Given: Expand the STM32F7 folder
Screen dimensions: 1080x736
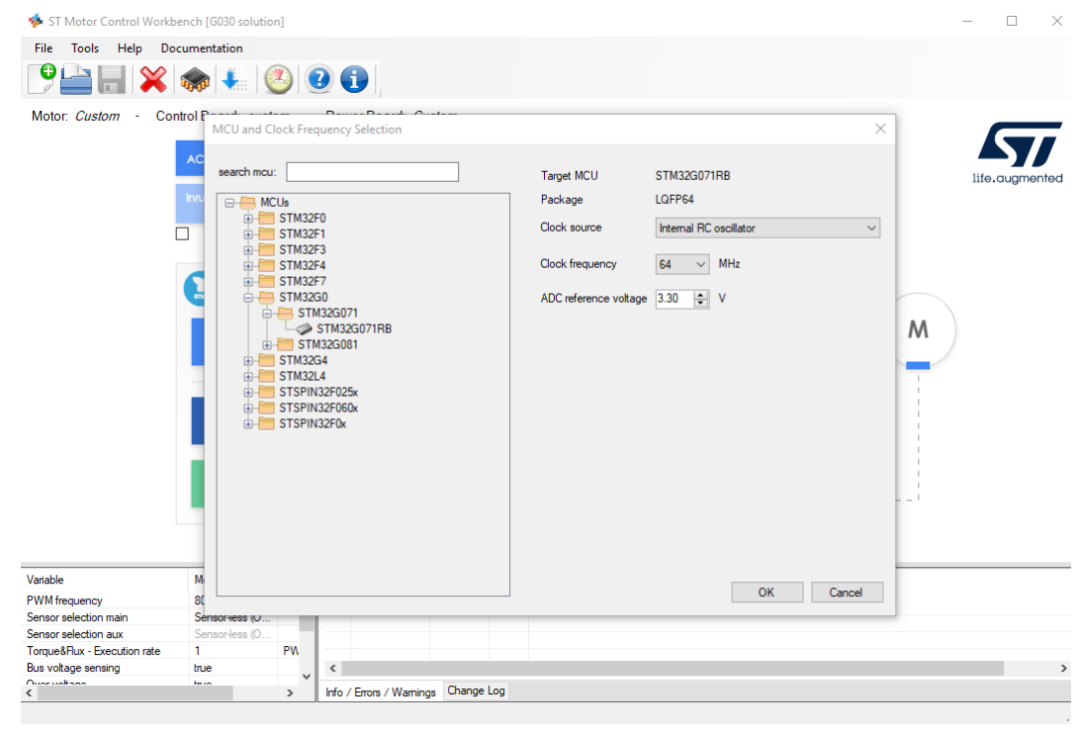Looking at the screenshot, I should [x=248, y=282].
